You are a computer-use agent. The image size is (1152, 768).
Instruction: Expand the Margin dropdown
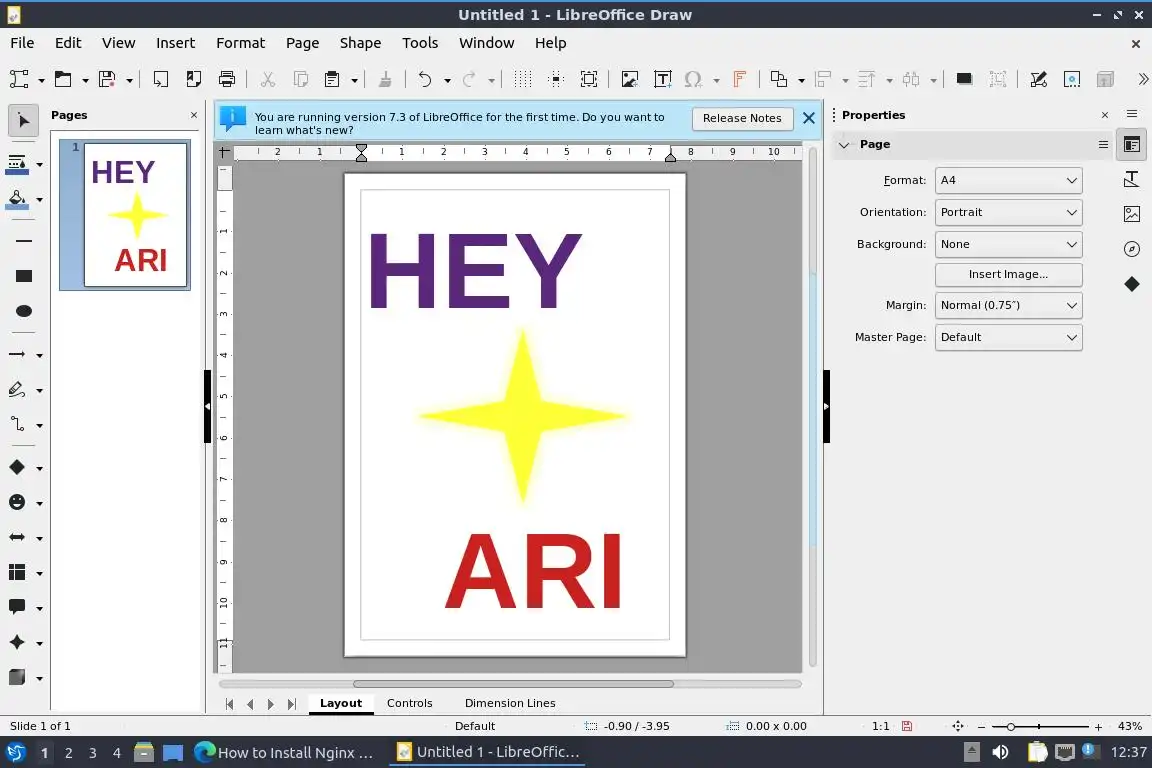coord(1008,305)
